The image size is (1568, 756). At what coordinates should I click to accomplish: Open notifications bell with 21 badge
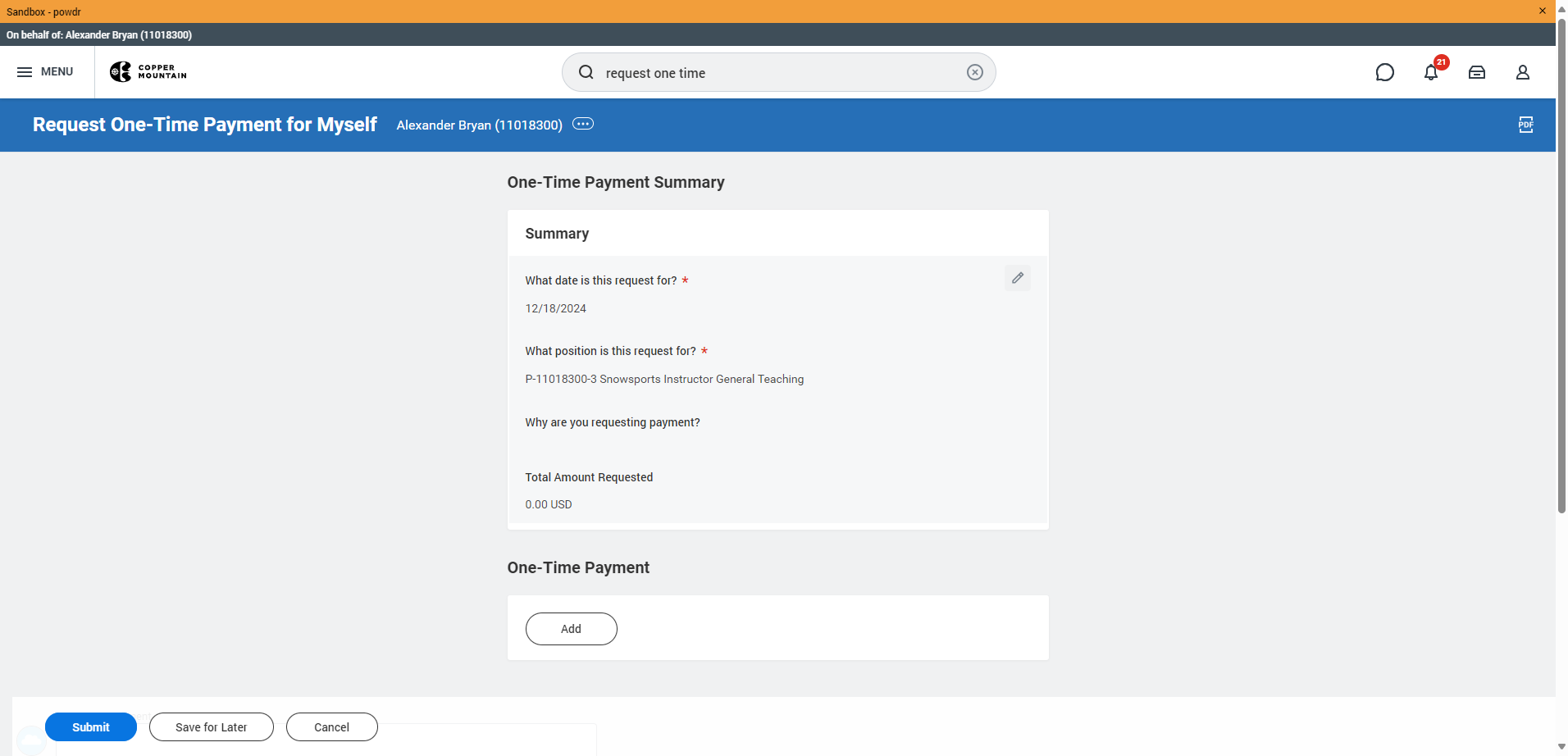pos(1432,71)
